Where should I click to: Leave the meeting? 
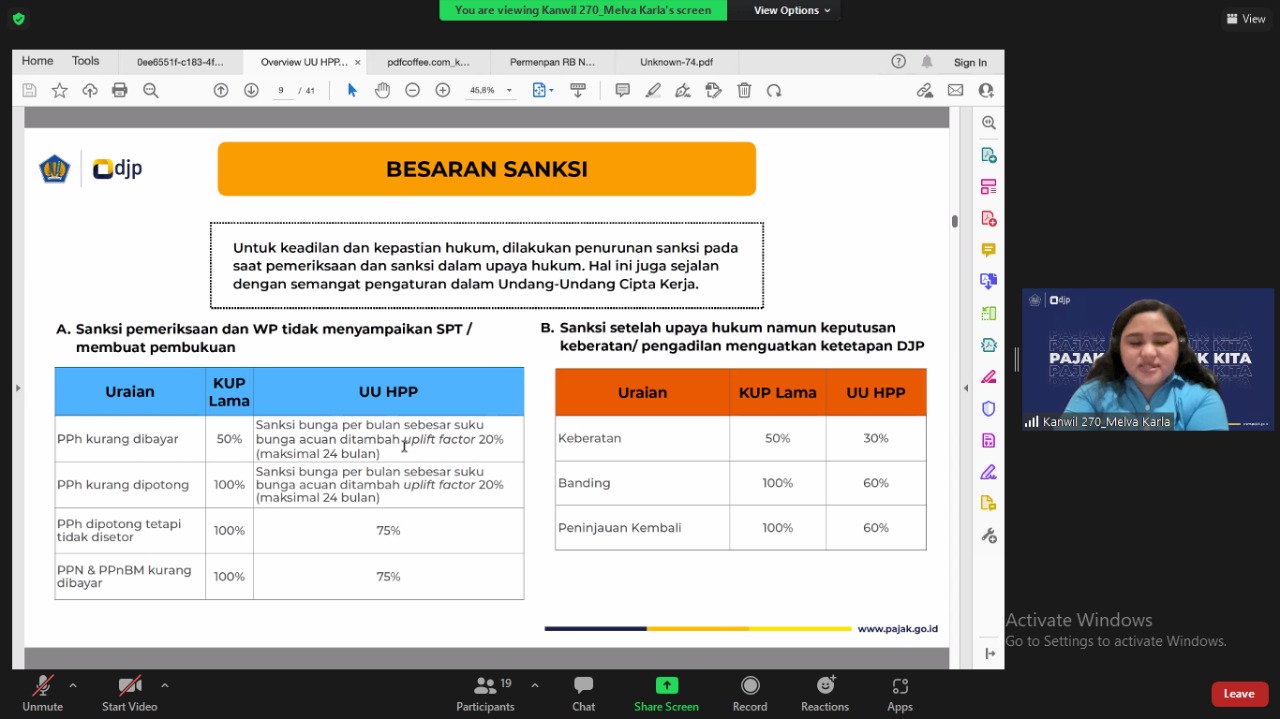pos(1238,694)
